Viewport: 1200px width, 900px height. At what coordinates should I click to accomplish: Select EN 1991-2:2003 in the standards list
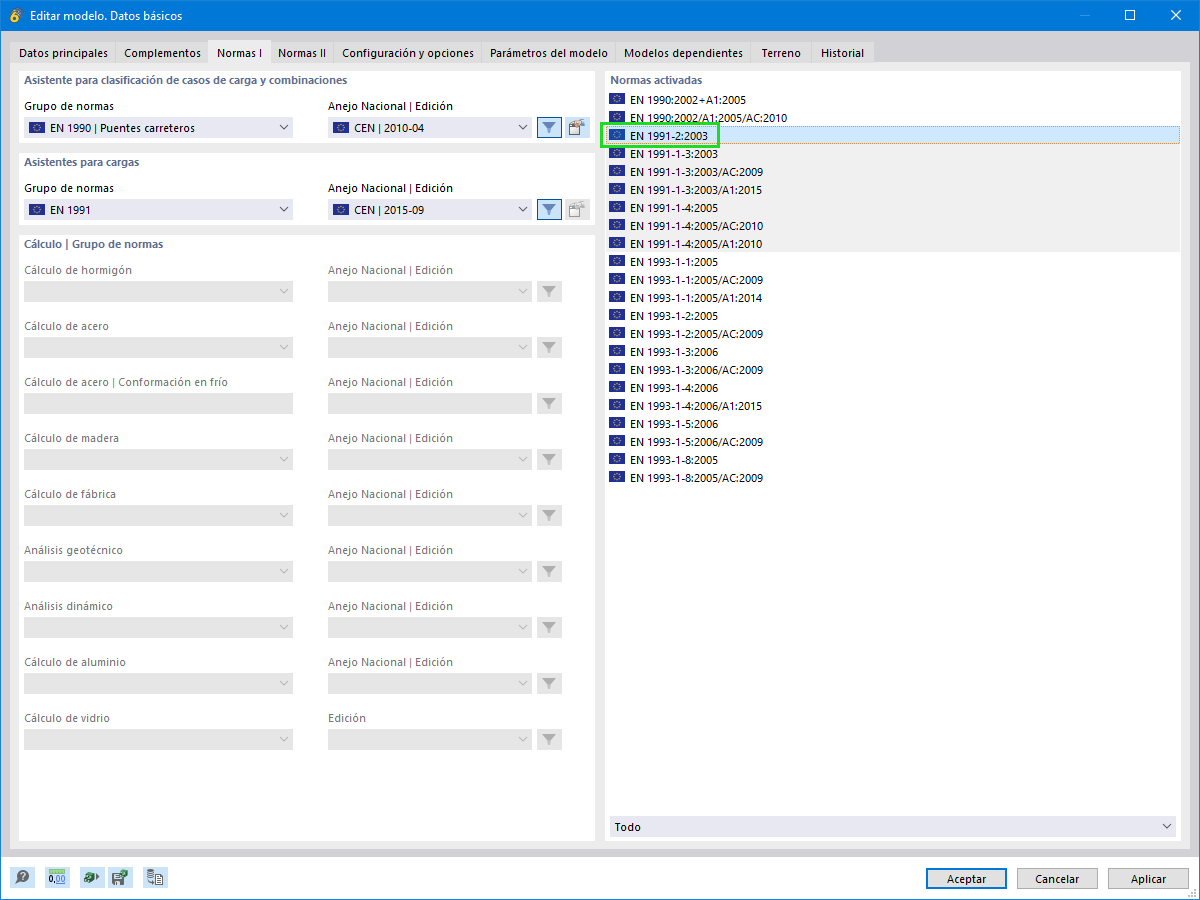click(893, 136)
